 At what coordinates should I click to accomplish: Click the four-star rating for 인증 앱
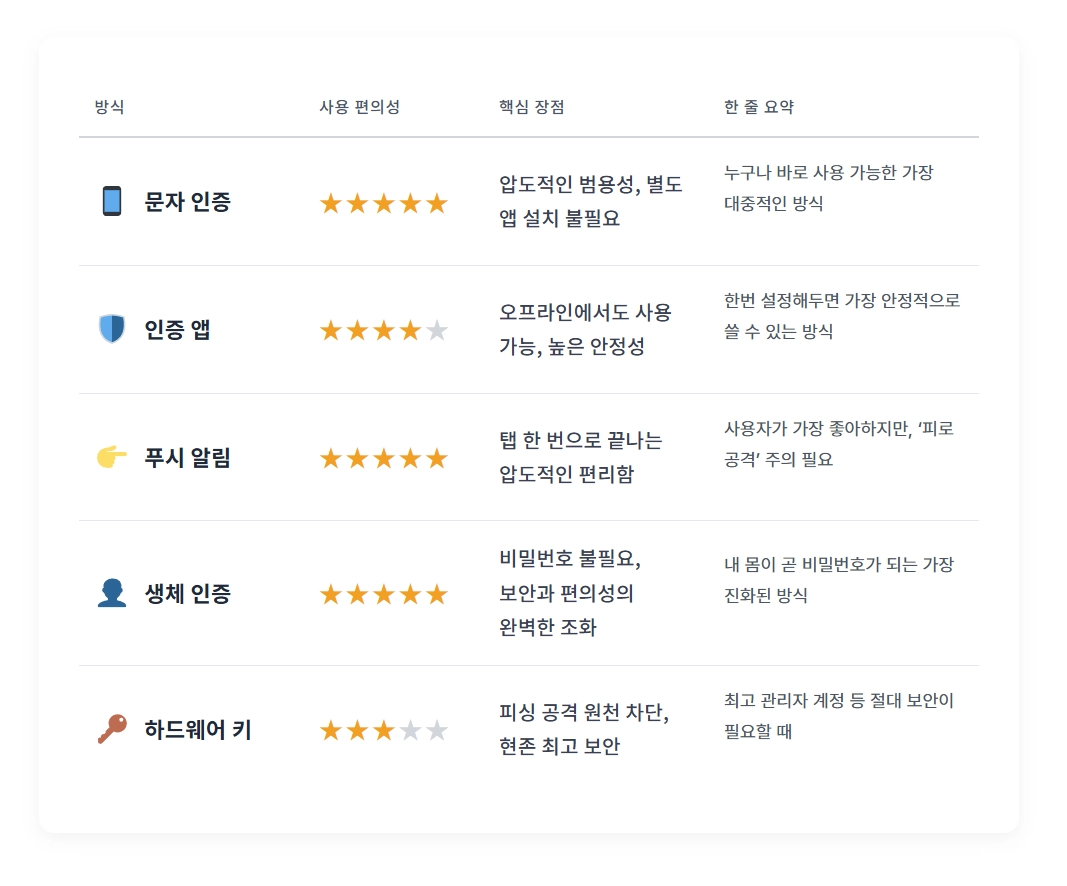click(384, 331)
